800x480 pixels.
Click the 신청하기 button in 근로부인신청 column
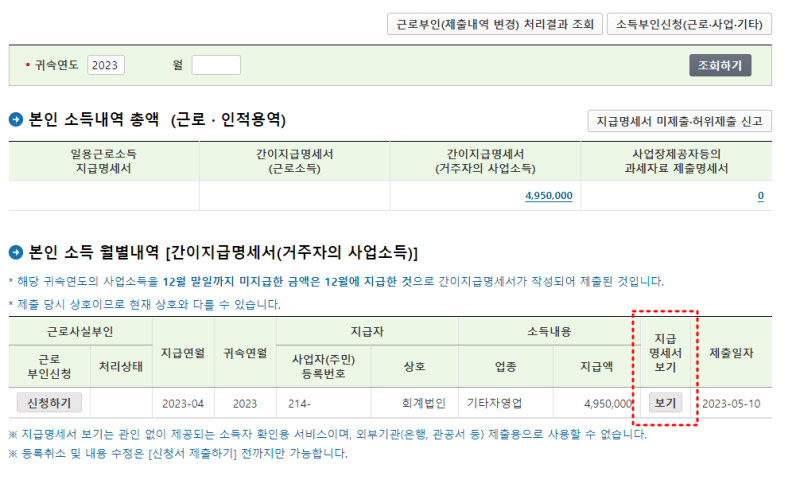pos(49,403)
